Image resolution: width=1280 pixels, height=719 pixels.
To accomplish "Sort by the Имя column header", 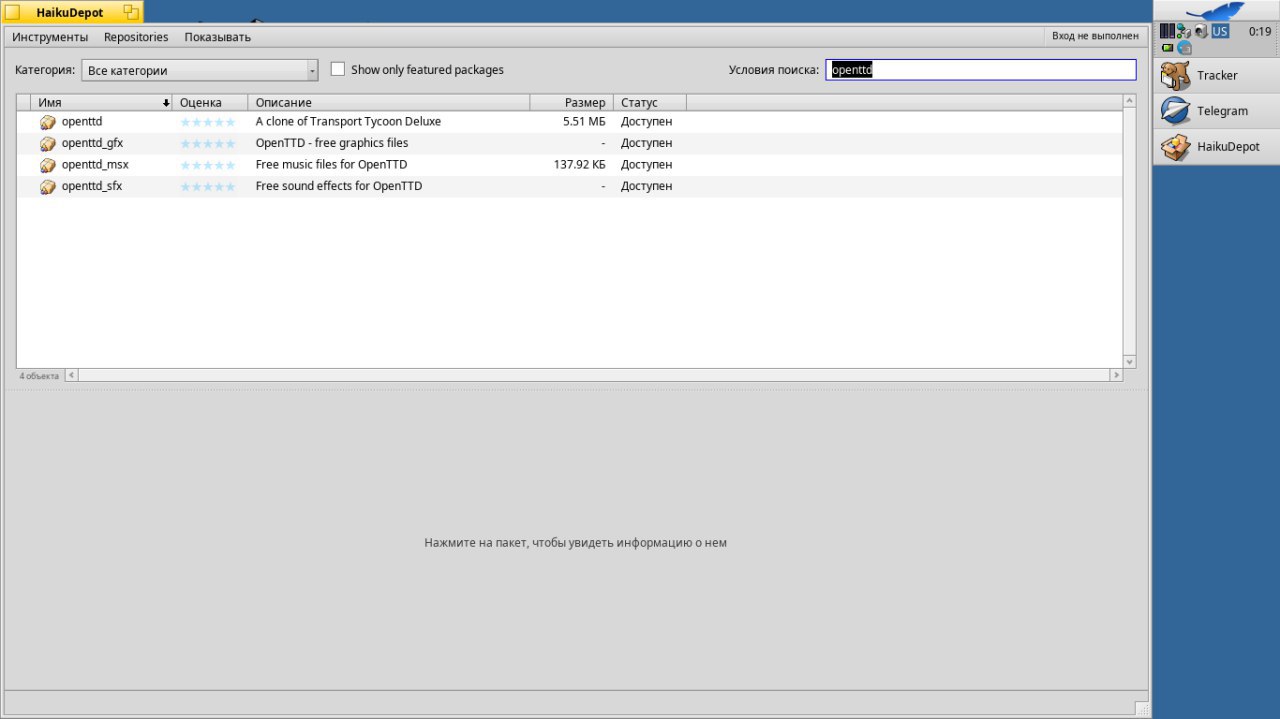I will [102, 103].
